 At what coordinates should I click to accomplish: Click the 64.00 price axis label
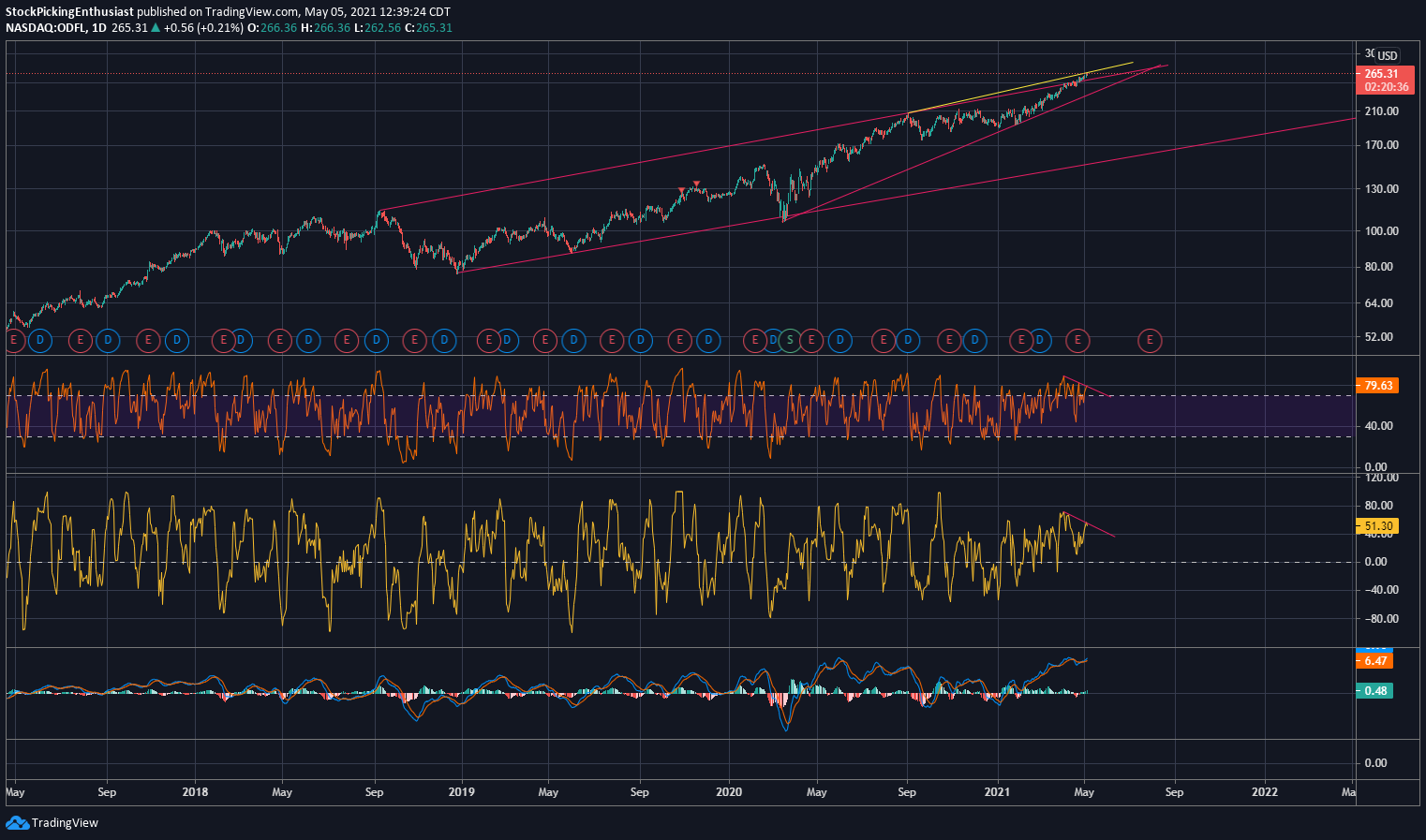pyautogui.click(x=1379, y=303)
